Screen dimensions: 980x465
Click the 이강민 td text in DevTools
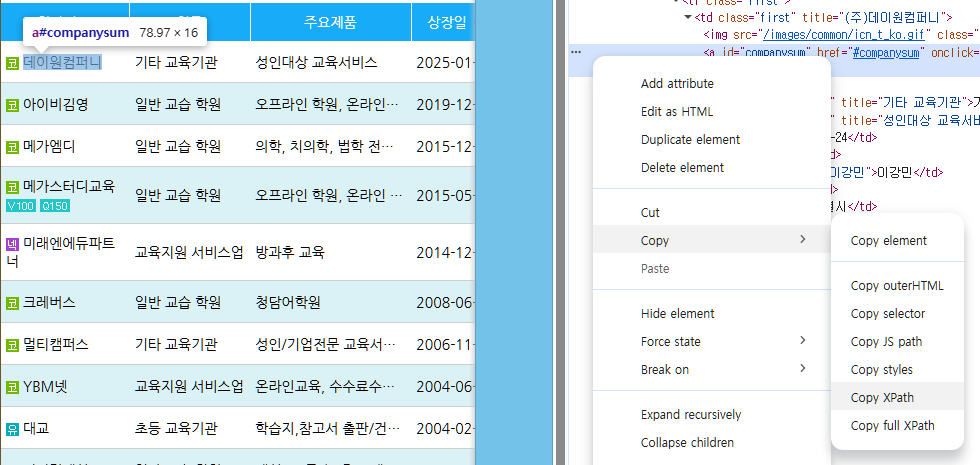pyautogui.click(x=896, y=172)
